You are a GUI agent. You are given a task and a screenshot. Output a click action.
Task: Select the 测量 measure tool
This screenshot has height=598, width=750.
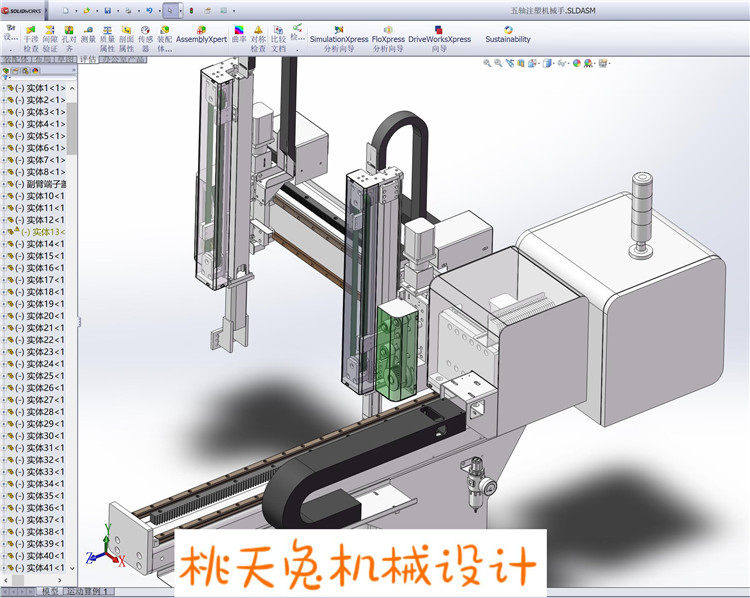(x=88, y=34)
